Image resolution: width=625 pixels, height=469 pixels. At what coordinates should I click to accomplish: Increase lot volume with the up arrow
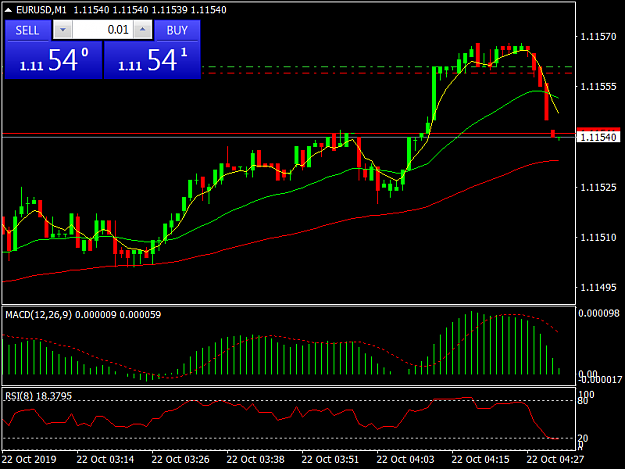coord(143,30)
